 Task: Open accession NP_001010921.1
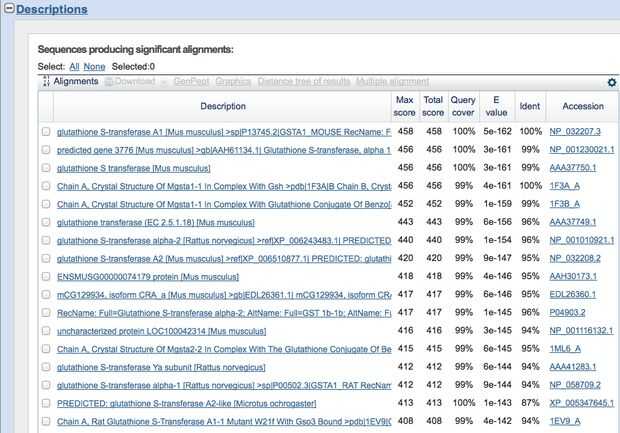pos(582,240)
